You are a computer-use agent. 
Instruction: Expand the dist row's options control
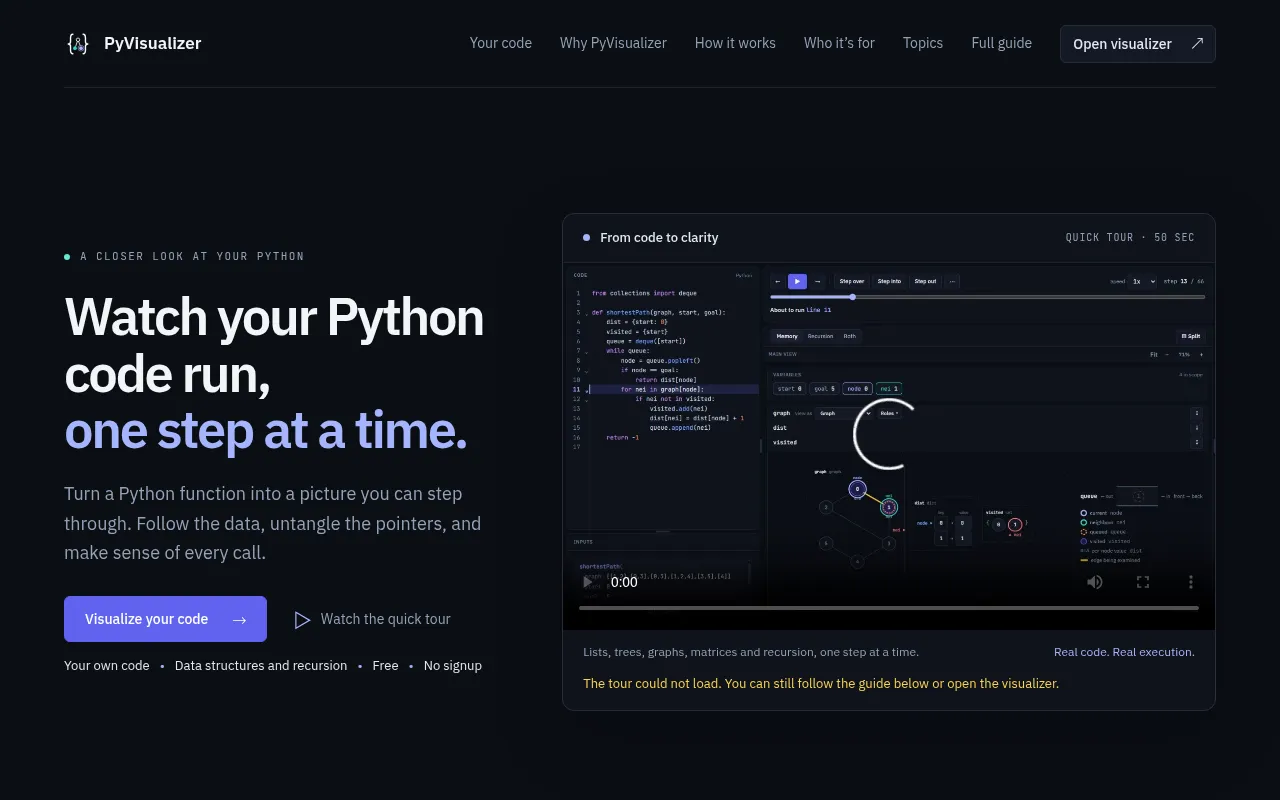pos(1196,428)
